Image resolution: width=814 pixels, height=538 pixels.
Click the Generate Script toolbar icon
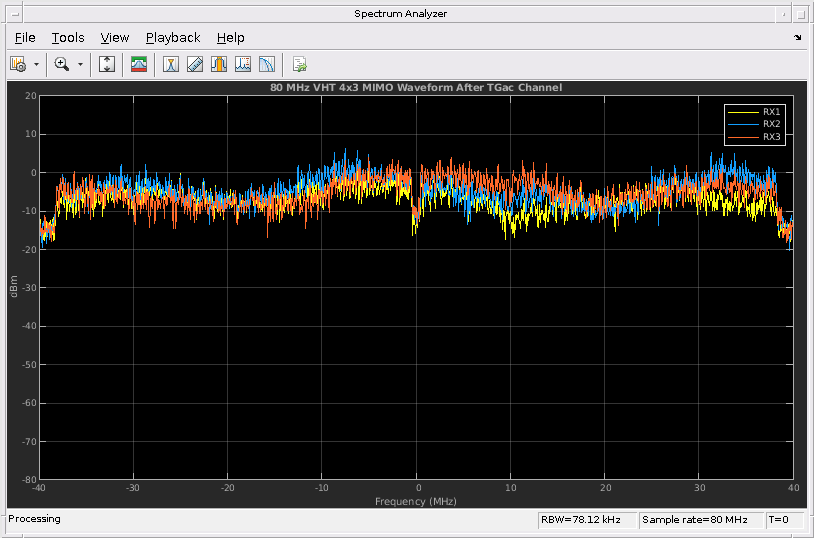299,64
